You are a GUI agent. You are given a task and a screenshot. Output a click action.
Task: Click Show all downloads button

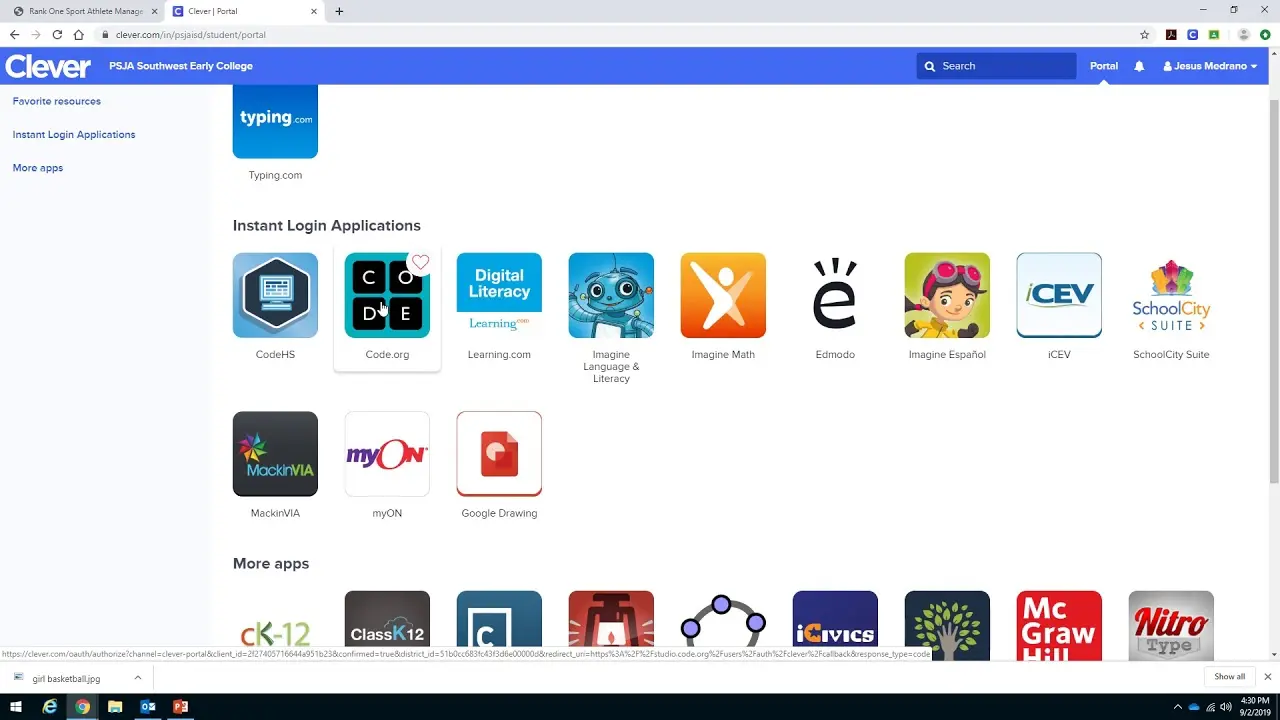(x=1230, y=677)
